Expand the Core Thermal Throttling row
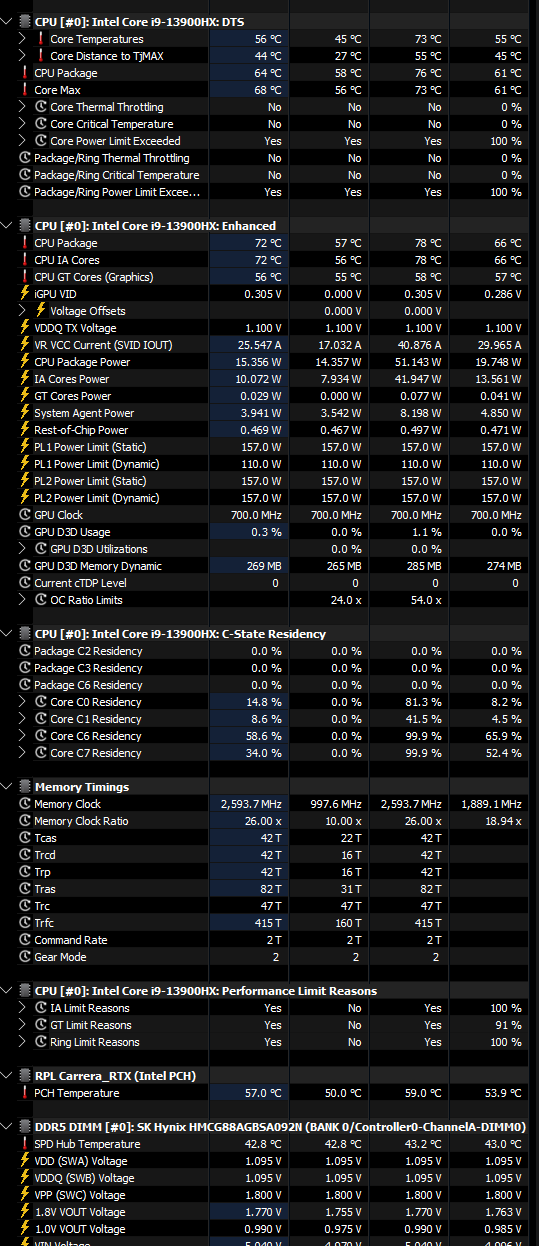 (24, 107)
